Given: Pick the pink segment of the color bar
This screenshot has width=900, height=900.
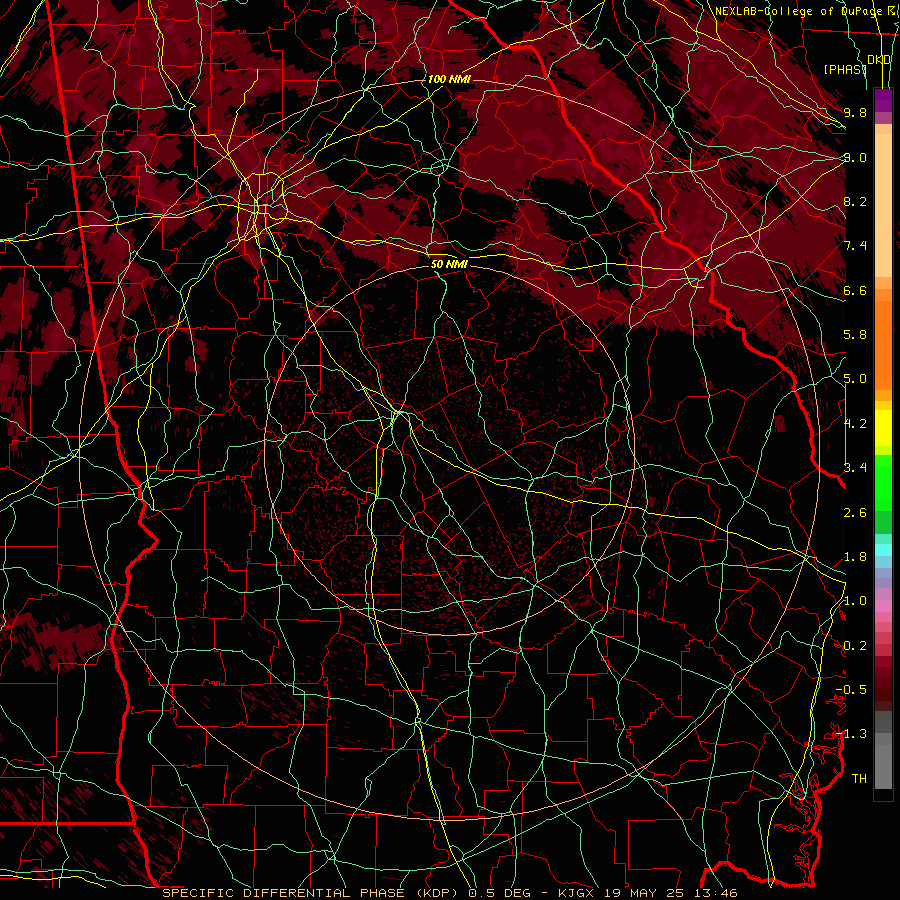Looking at the screenshot, I should pyautogui.click(x=883, y=606).
